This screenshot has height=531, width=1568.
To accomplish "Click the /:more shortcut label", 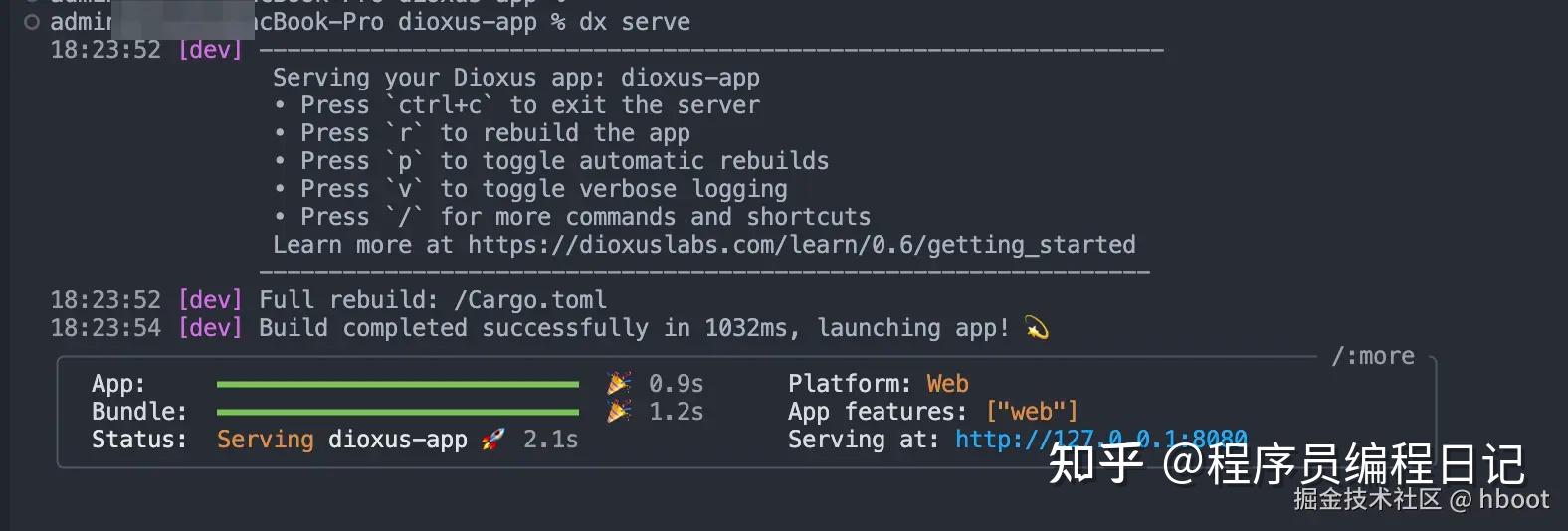I will (1373, 356).
